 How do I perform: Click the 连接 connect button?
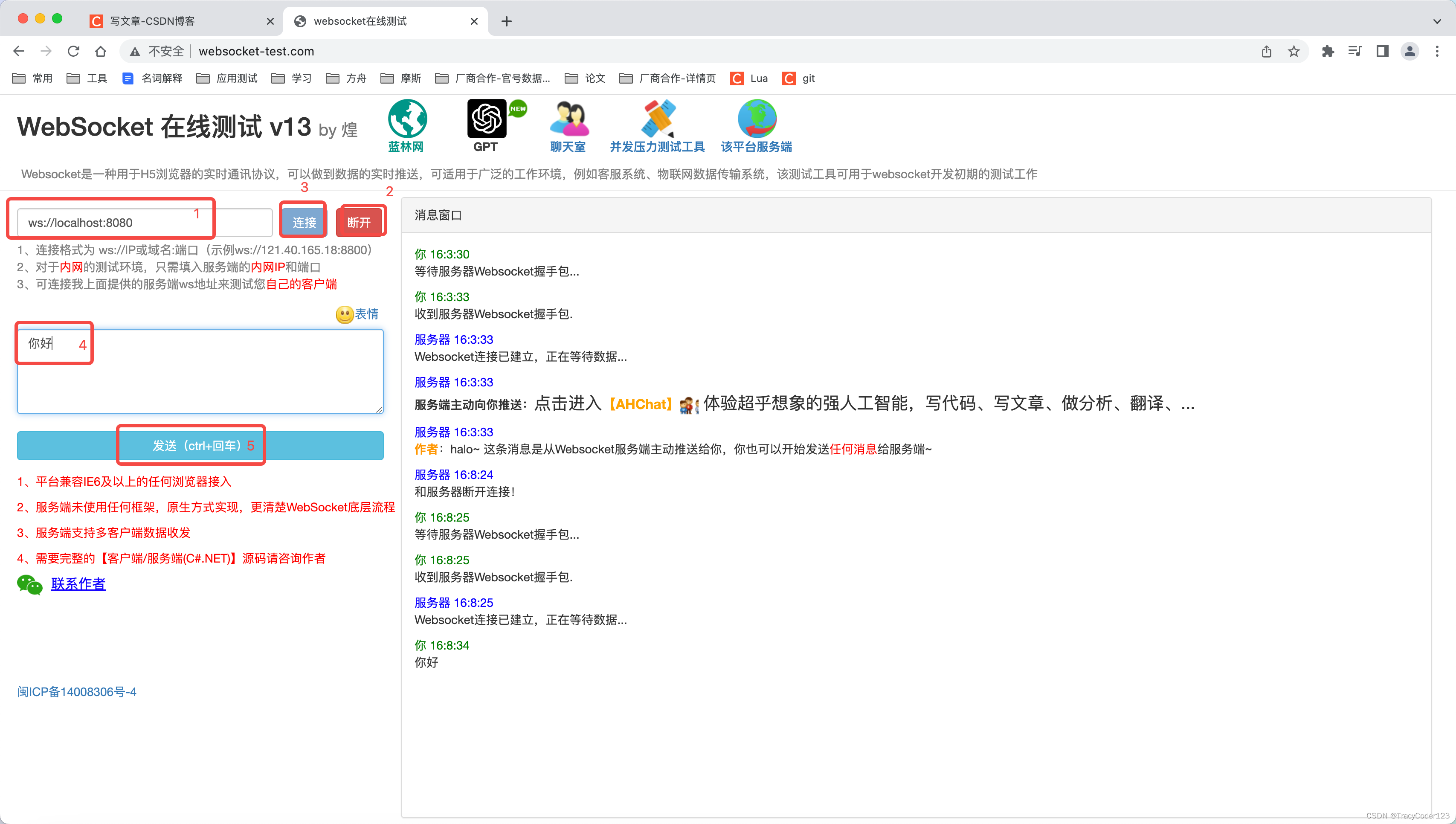point(303,222)
